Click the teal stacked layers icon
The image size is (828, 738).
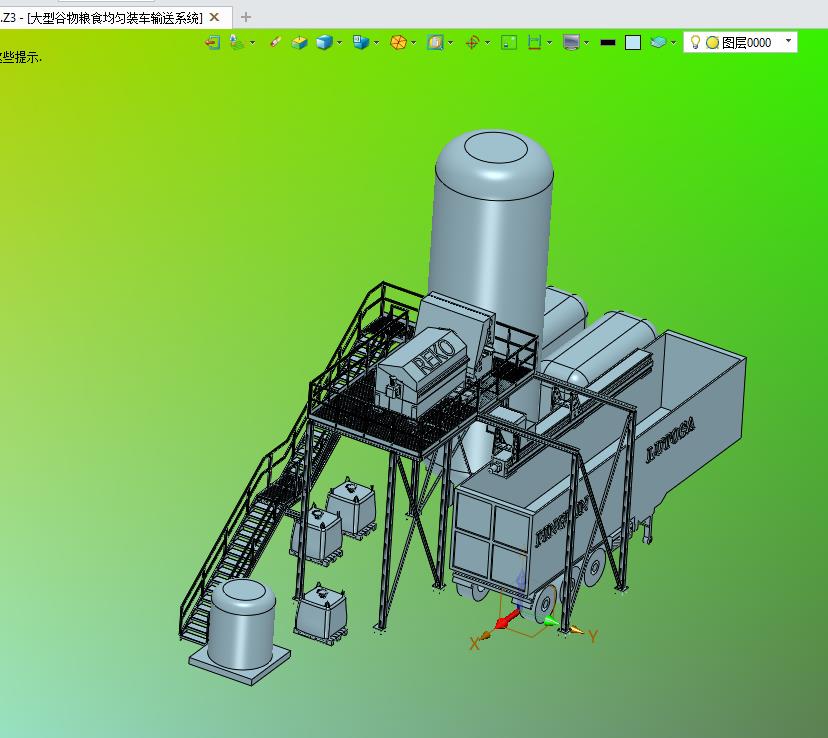(x=658, y=42)
